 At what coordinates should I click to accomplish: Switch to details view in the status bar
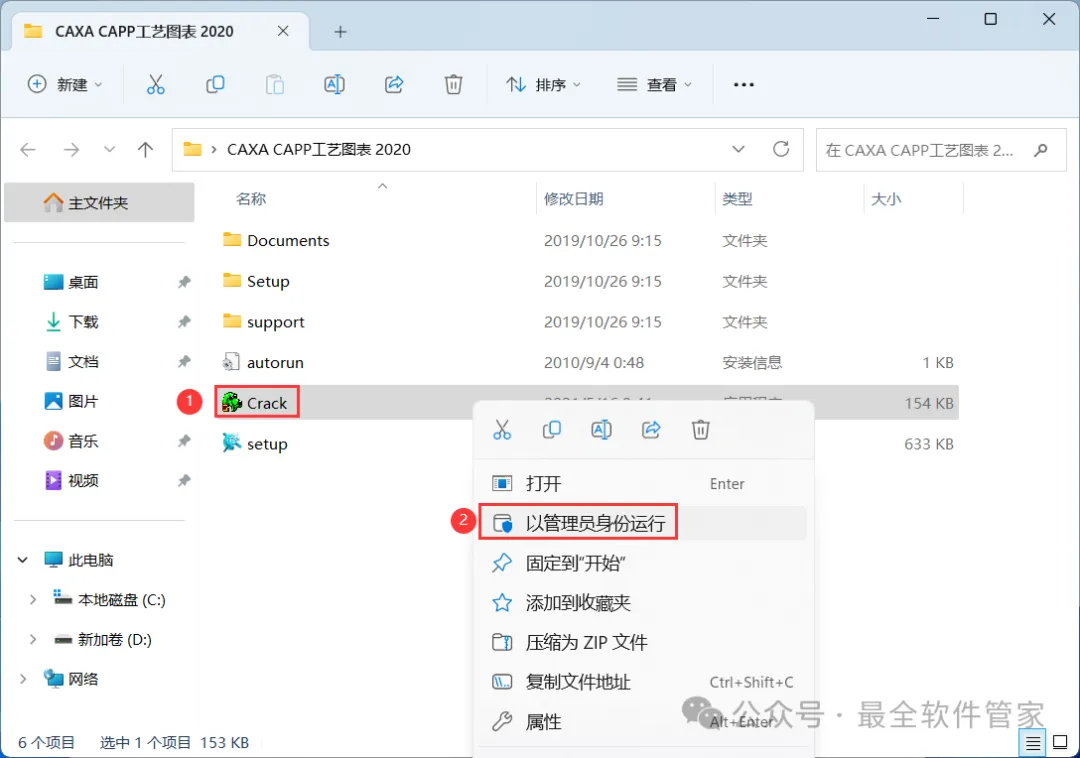pyautogui.click(x=1032, y=743)
